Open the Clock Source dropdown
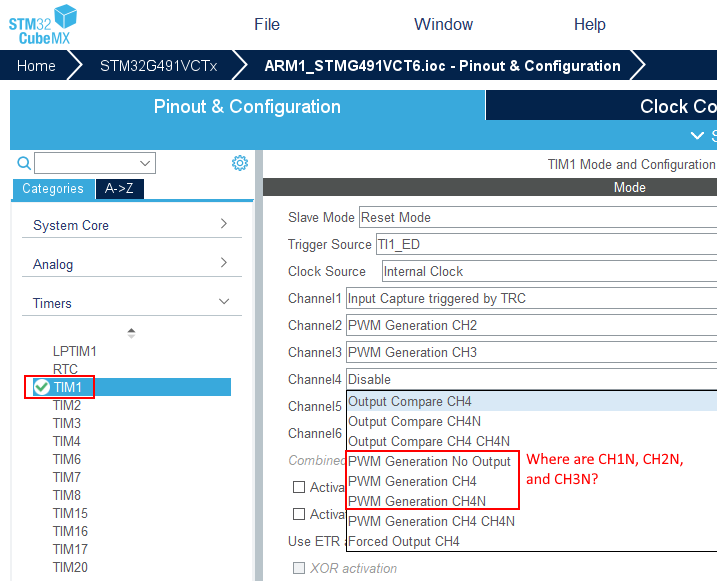This screenshot has height=581, width=717. pyautogui.click(x=549, y=271)
